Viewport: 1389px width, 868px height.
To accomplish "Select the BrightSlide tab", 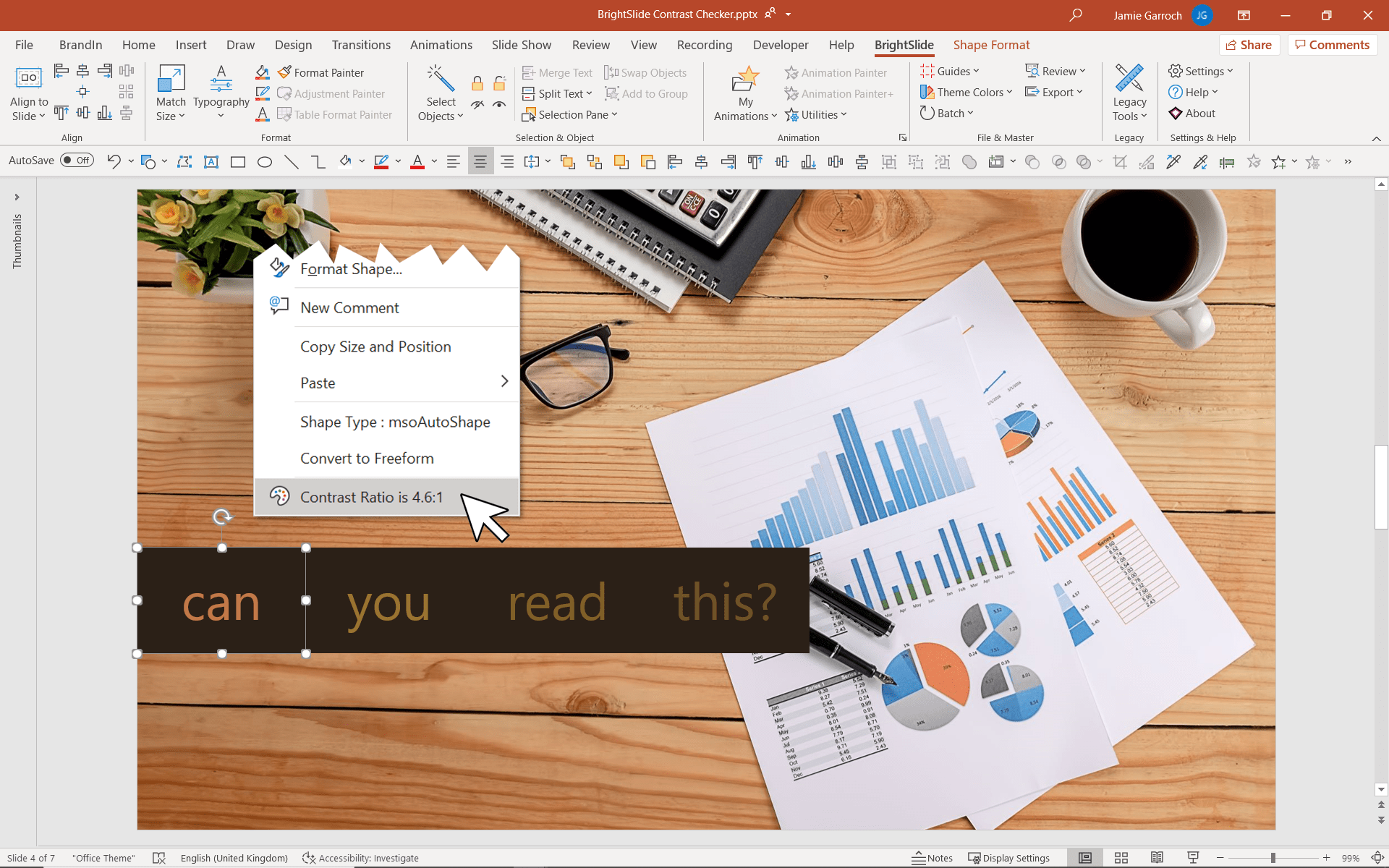I will (902, 44).
